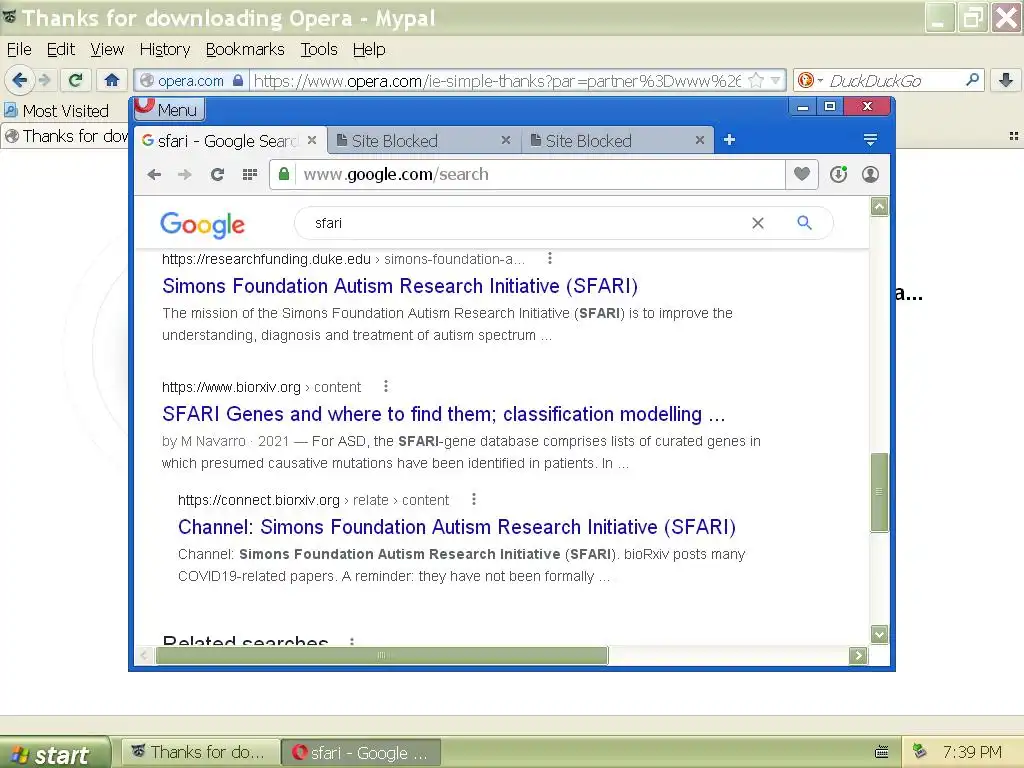Click the Opera vertical scrollbar thumb
The width and height of the screenshot is (1024, 768).
880,492
